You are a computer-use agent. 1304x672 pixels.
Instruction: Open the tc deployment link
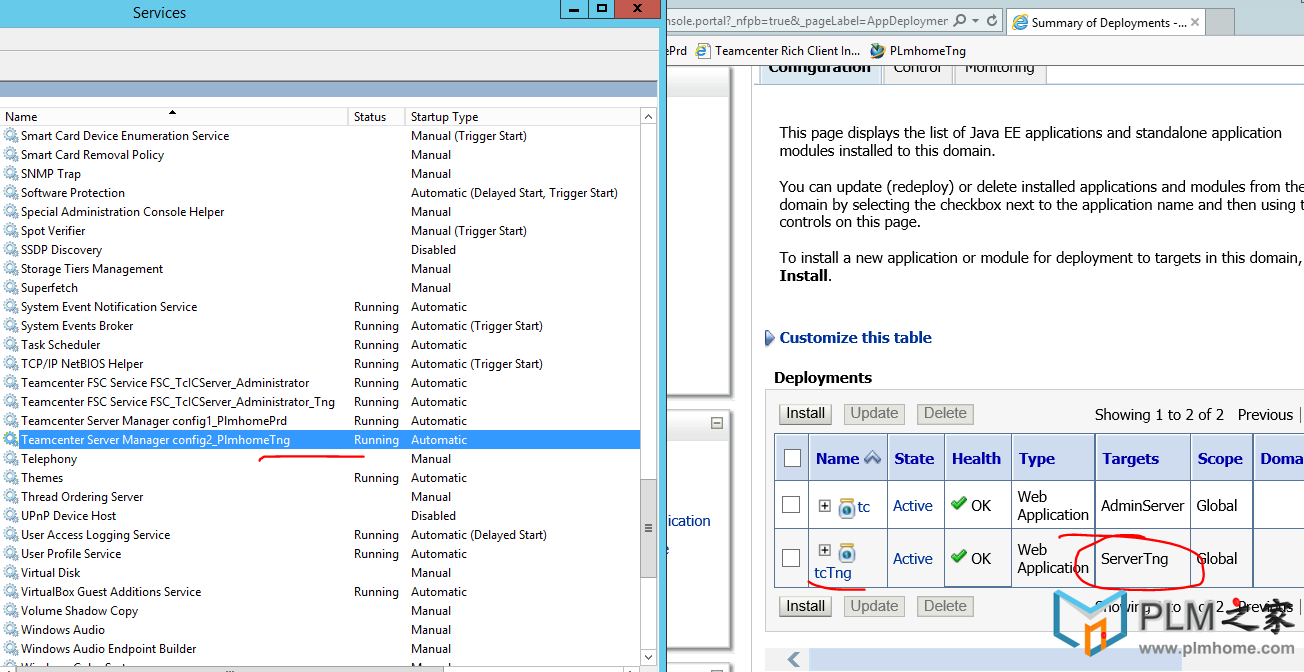point(864,507)
